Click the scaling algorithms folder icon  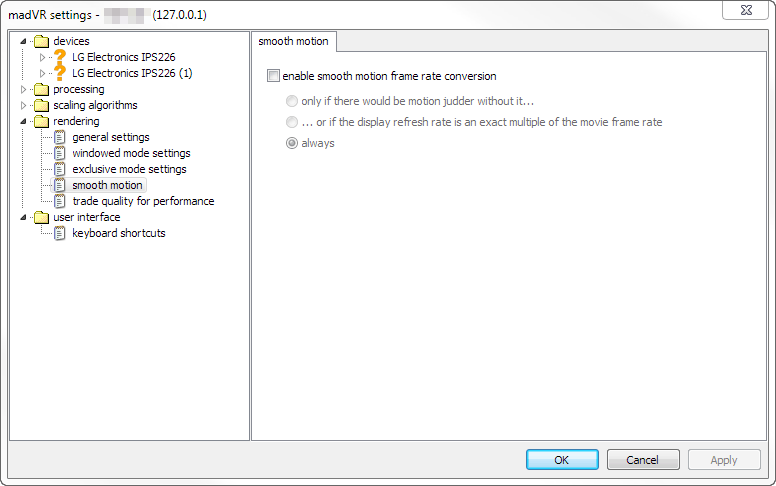[41, 105]
